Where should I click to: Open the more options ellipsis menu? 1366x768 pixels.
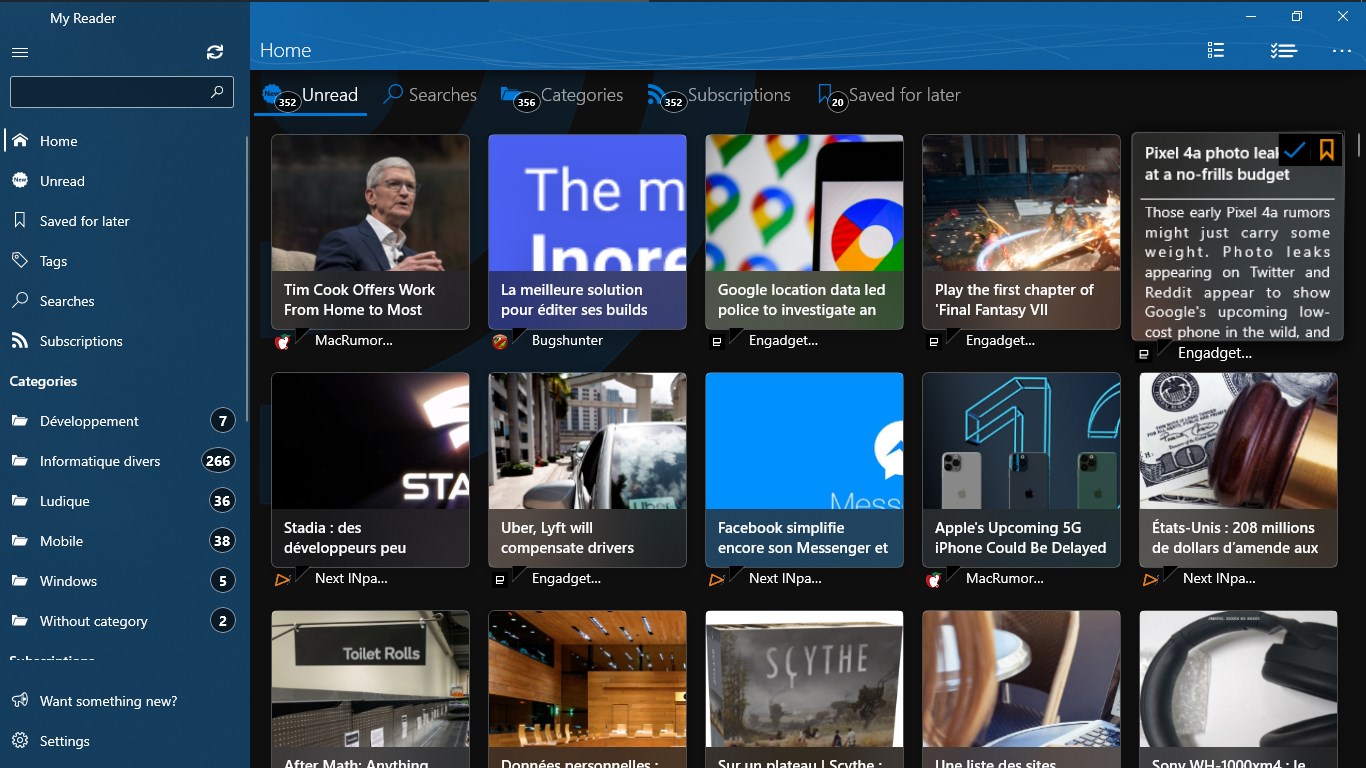coord(1342,50)
